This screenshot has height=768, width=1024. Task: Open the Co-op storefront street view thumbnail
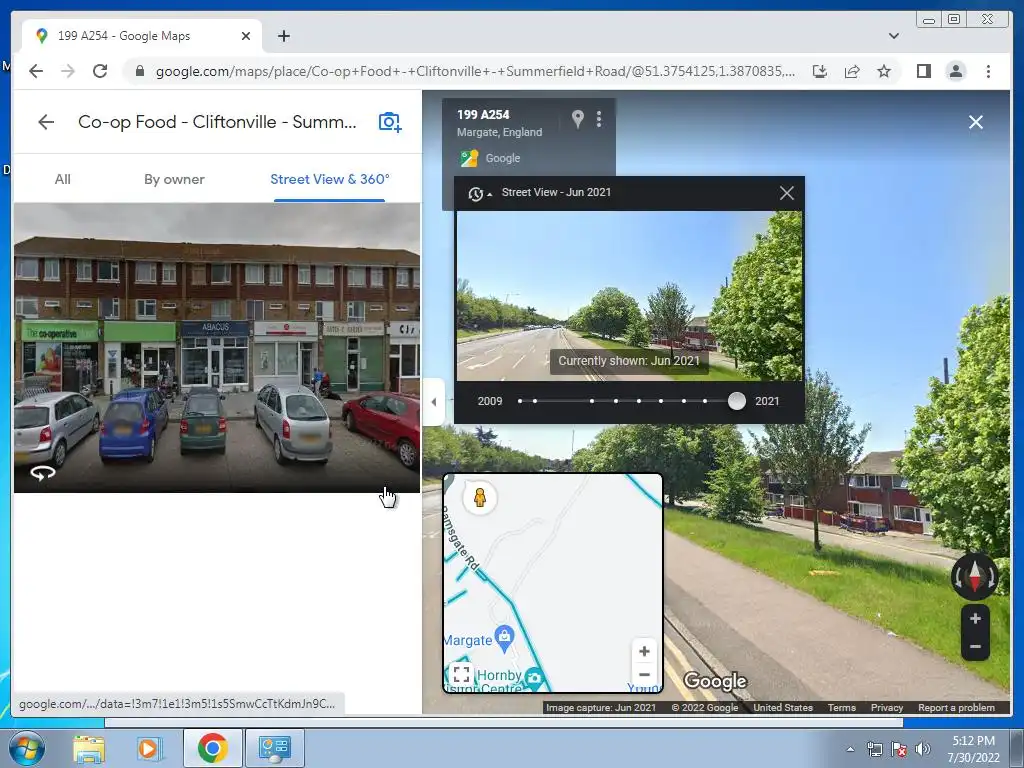click(x=217, y=347)
